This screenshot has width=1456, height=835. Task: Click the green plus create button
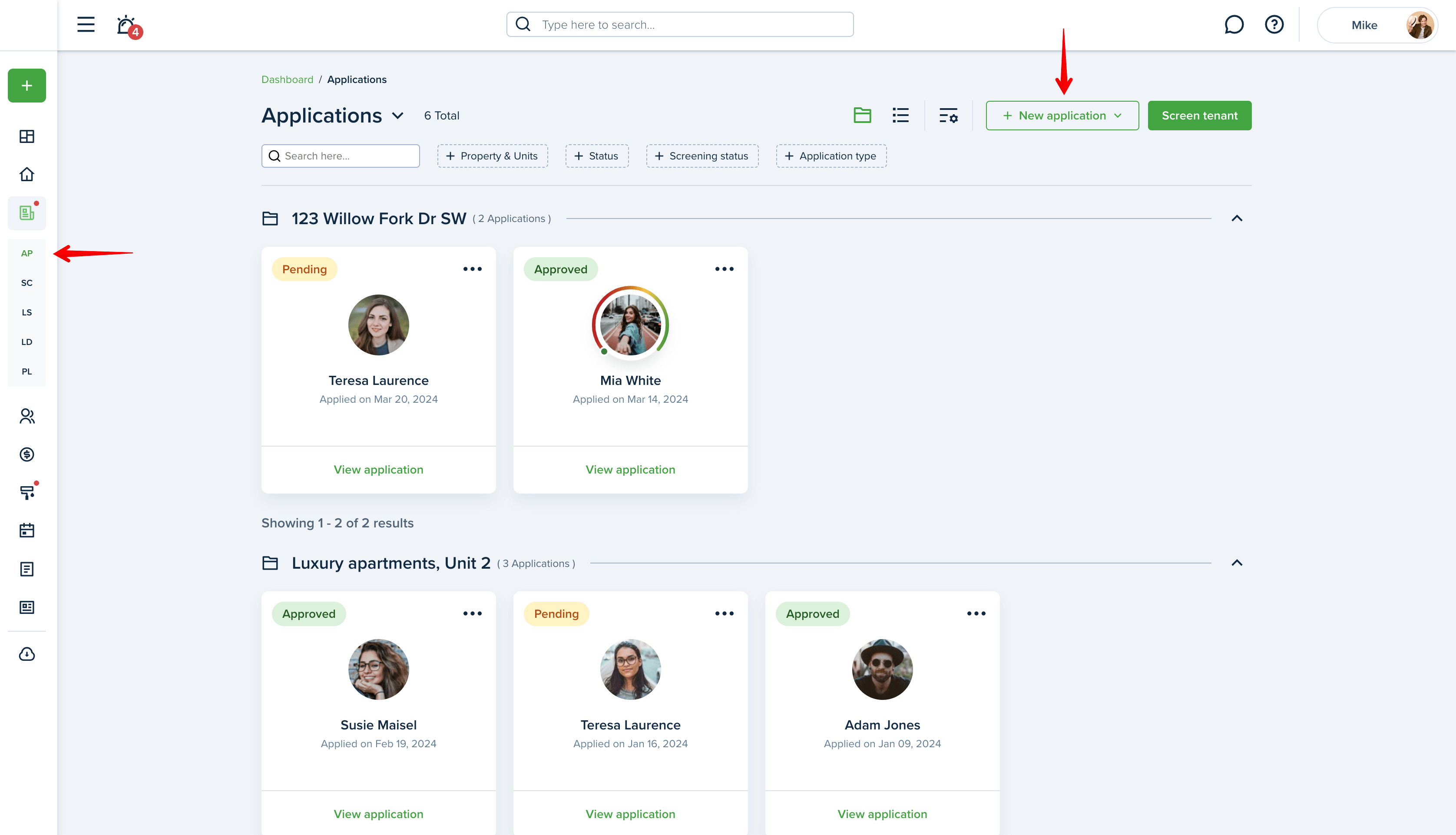27,86
